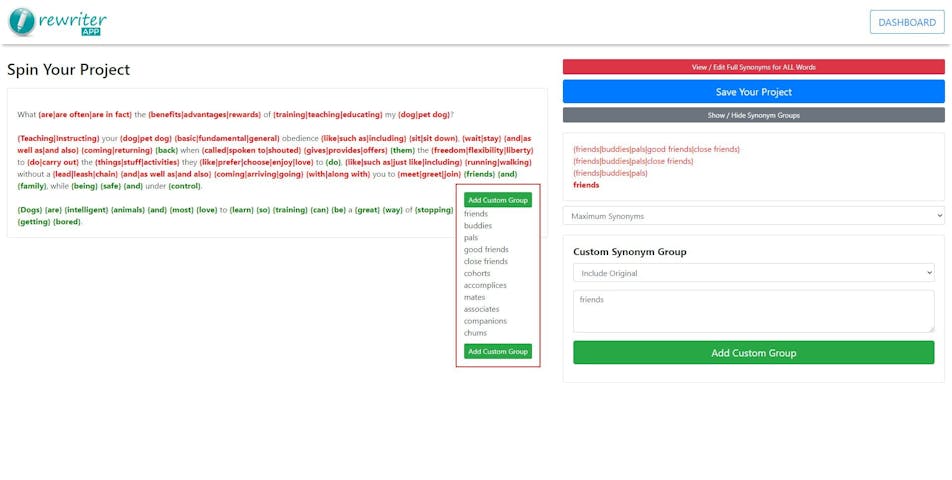This screenshot has height=480, width=952.
Task: Click the custom synonym text area
Action: point(753,311)
